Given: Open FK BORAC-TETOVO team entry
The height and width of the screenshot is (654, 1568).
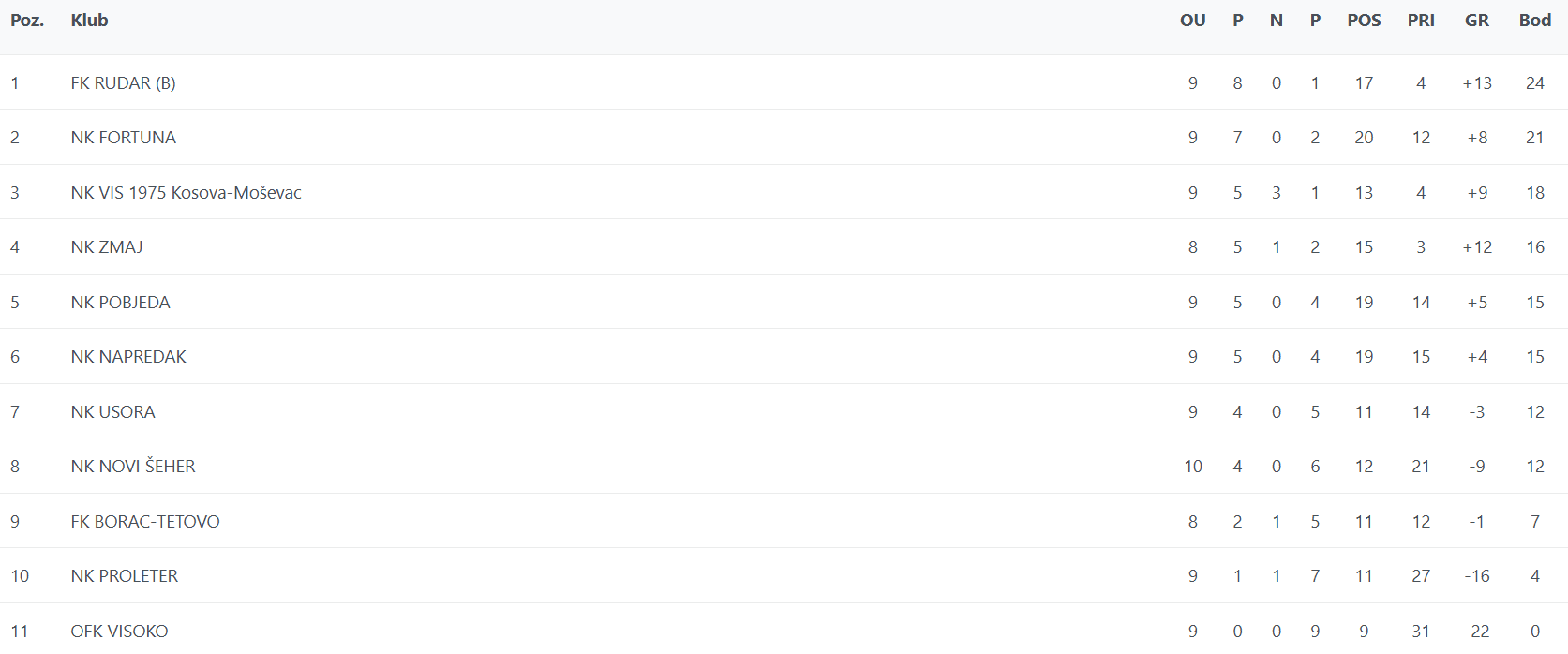Looking at the screenshot, I should point(145,522).
